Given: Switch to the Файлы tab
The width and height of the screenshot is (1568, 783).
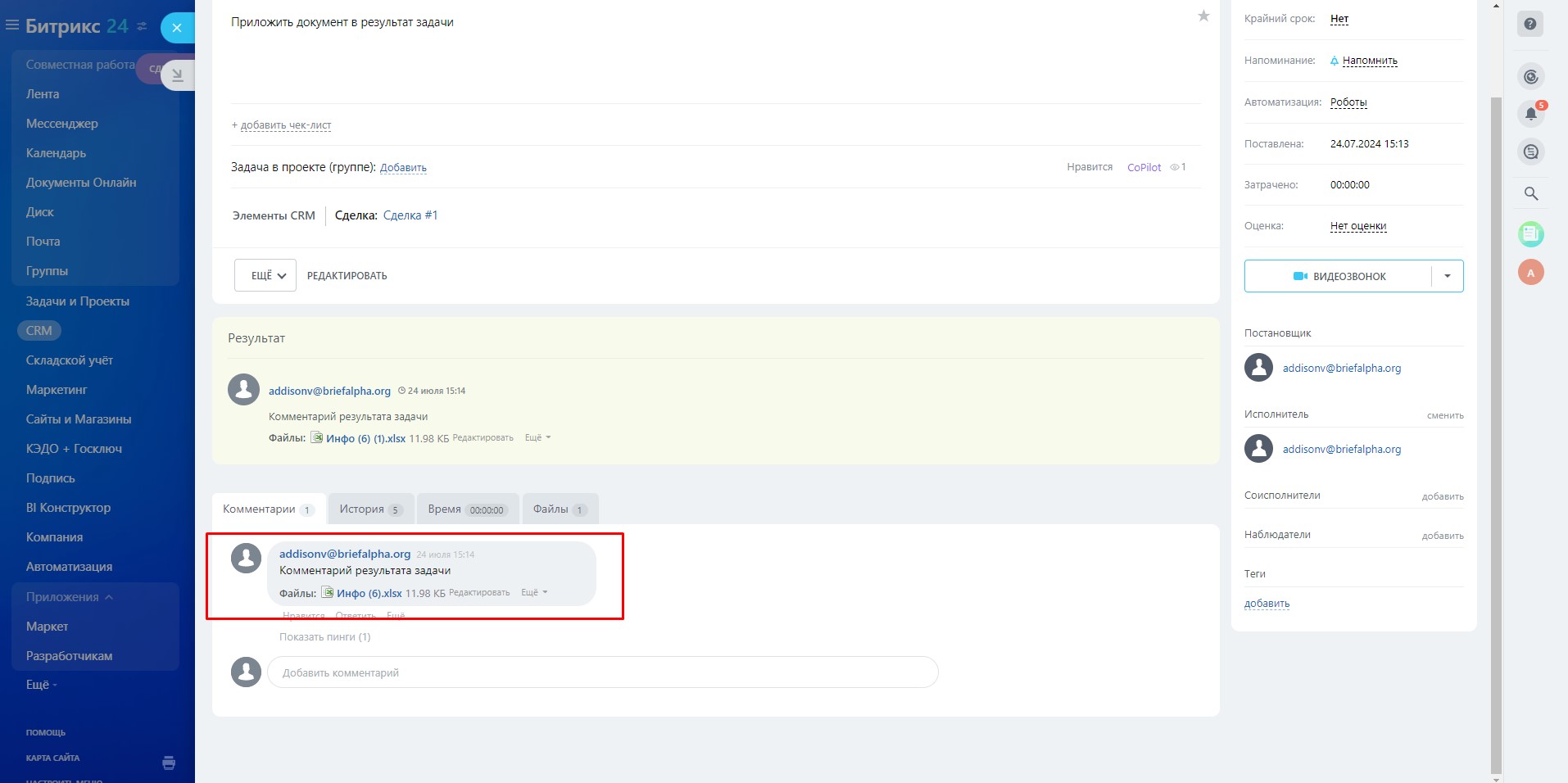Looking at the screenshot, I should tap(559, 509).
